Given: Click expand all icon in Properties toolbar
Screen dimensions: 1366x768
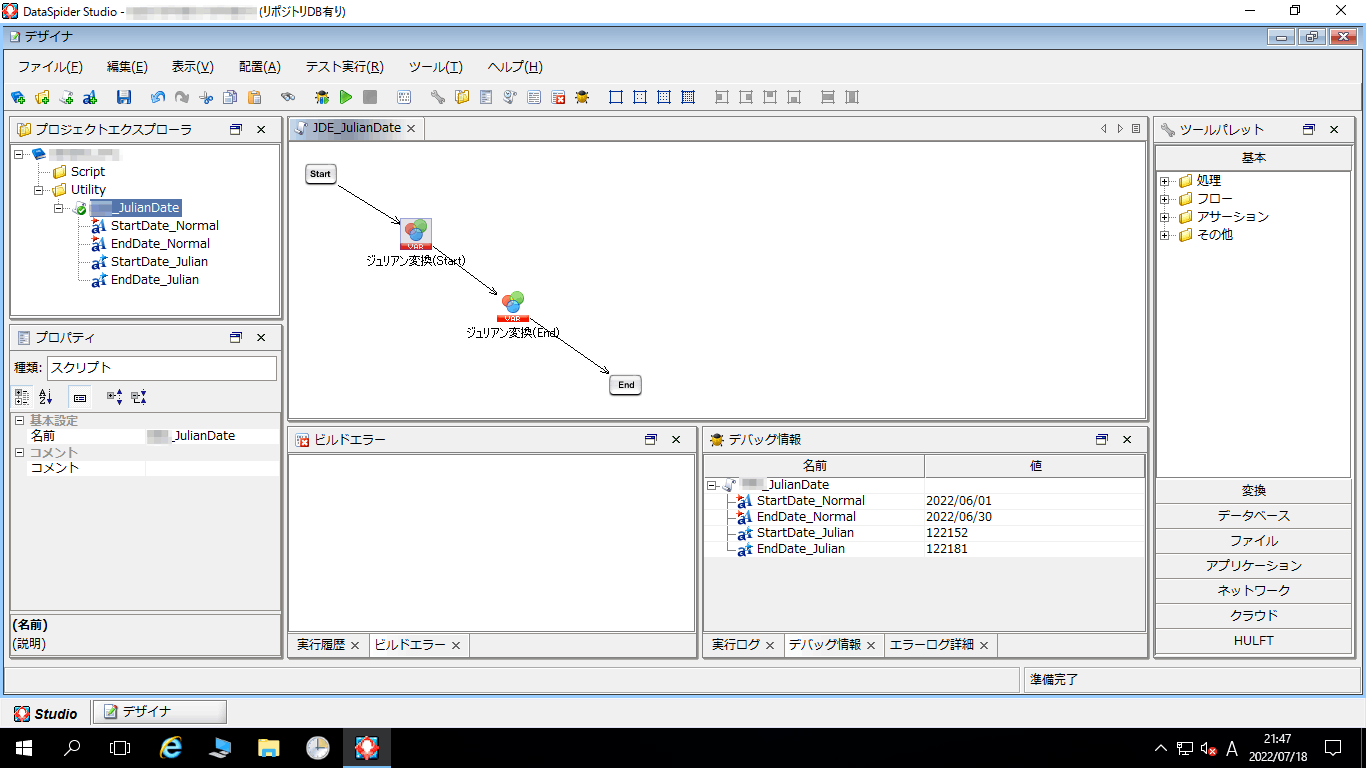Looking at the screenshot, I should pyautogui.click(x=114, y=397).
